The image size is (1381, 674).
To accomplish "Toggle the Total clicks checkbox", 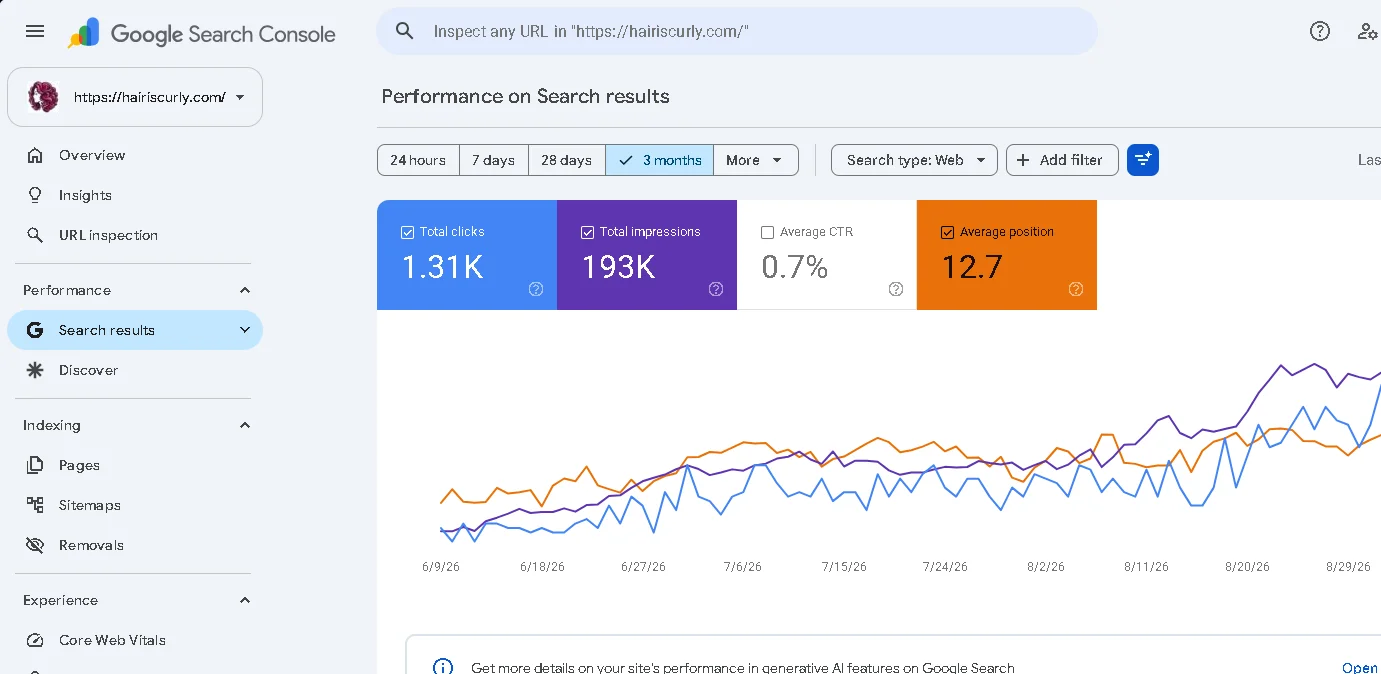I will click(x=407, y=232).
